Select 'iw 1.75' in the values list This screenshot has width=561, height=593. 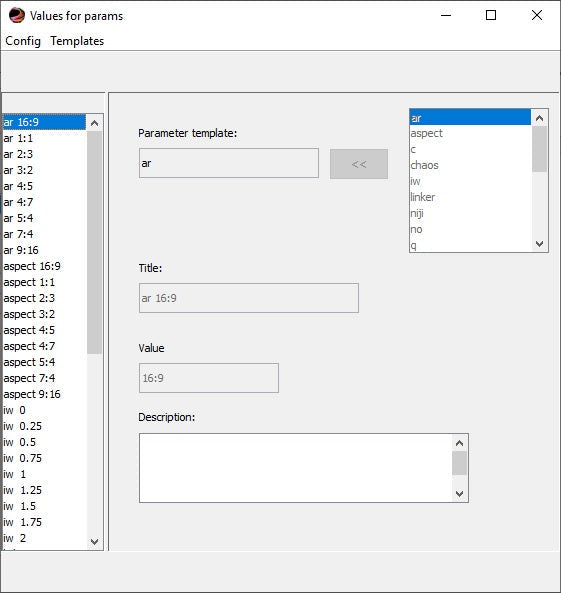(x=44, y=522)
